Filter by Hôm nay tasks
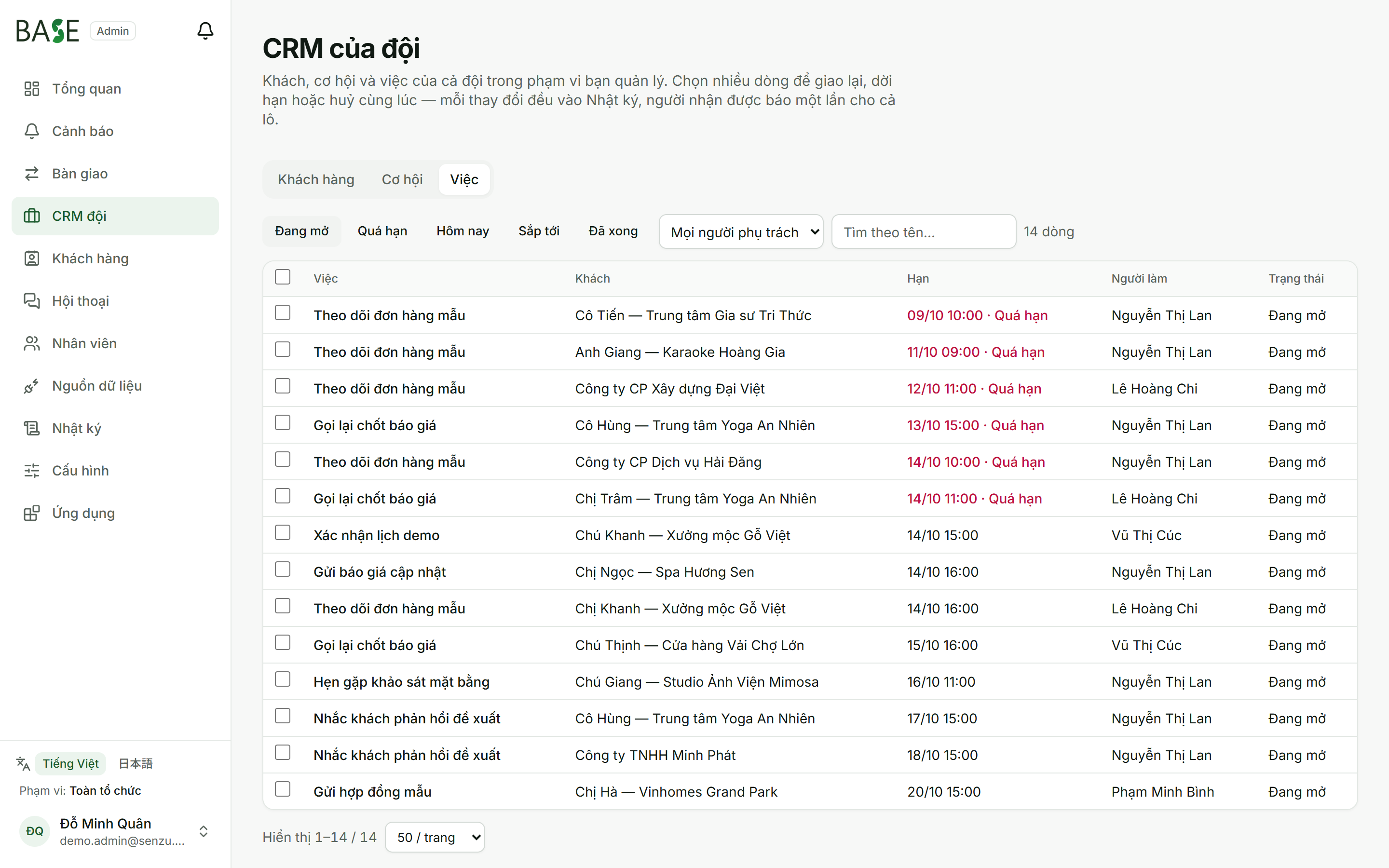The image size is (1389, 868). [463, 231]
